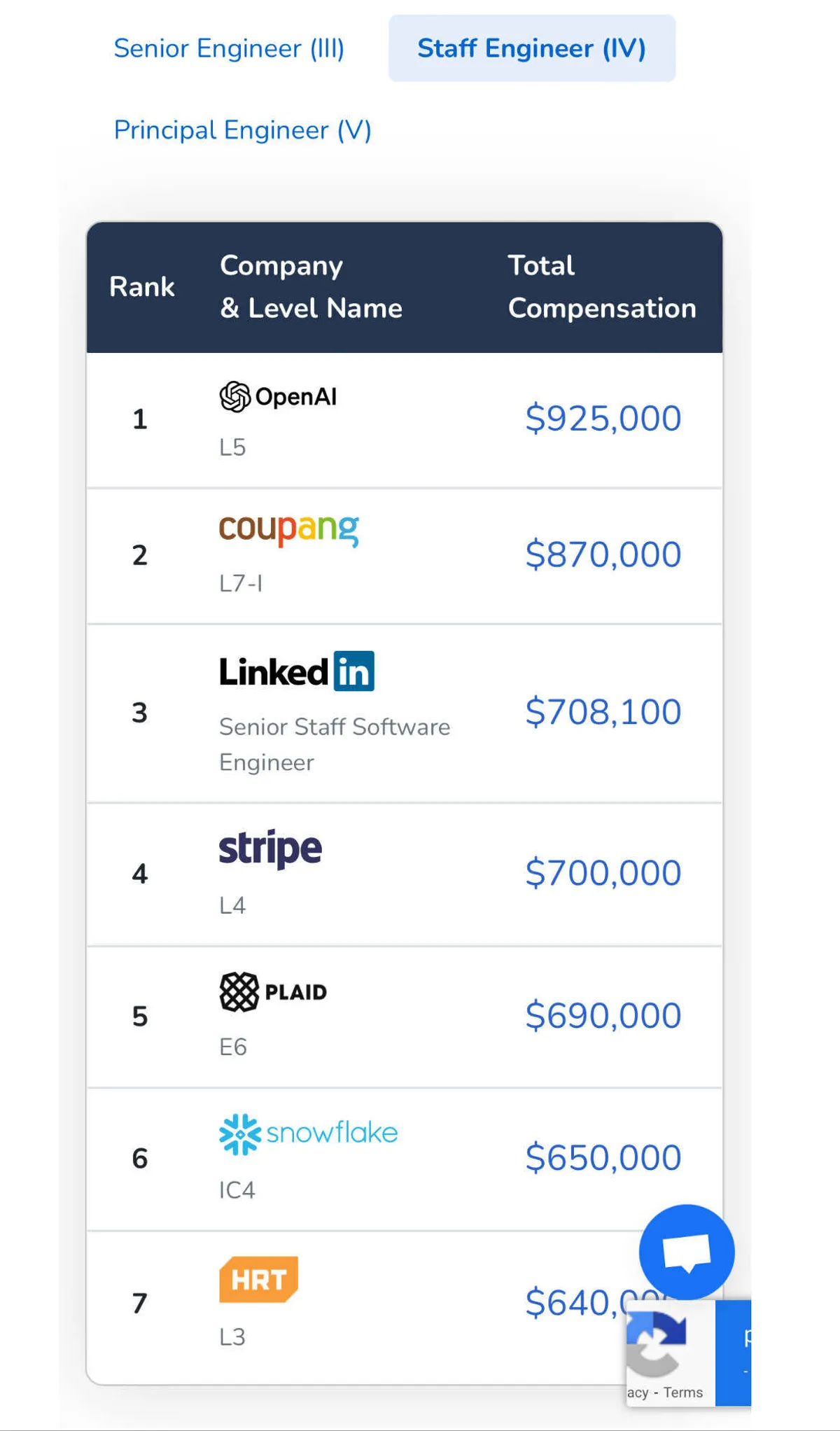Click LinkedIn's $708,100 compensation figure
This screenshot has height=1431, width=840.
(603, 712)
